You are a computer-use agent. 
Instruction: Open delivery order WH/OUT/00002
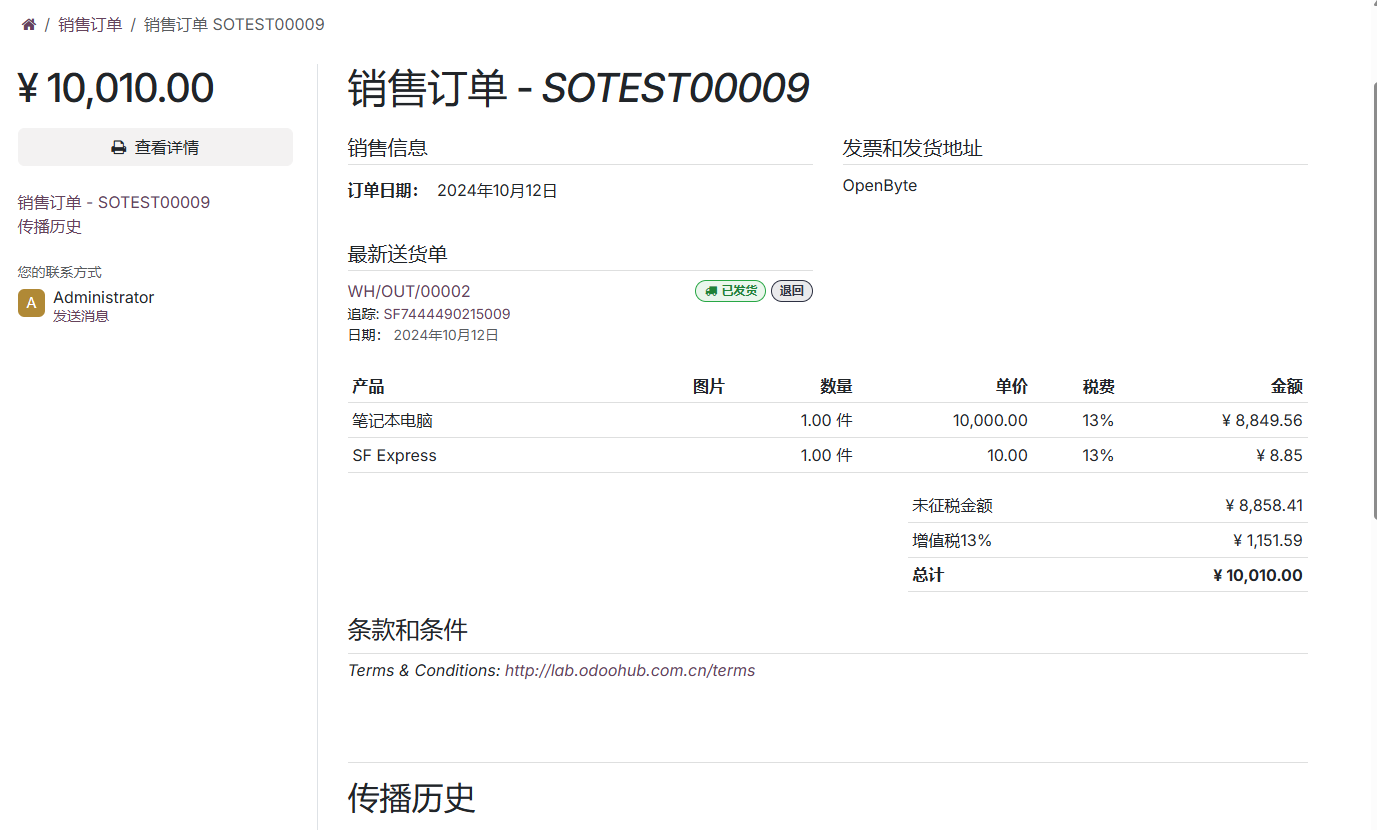pyautogui.click(x=409, y=291)
